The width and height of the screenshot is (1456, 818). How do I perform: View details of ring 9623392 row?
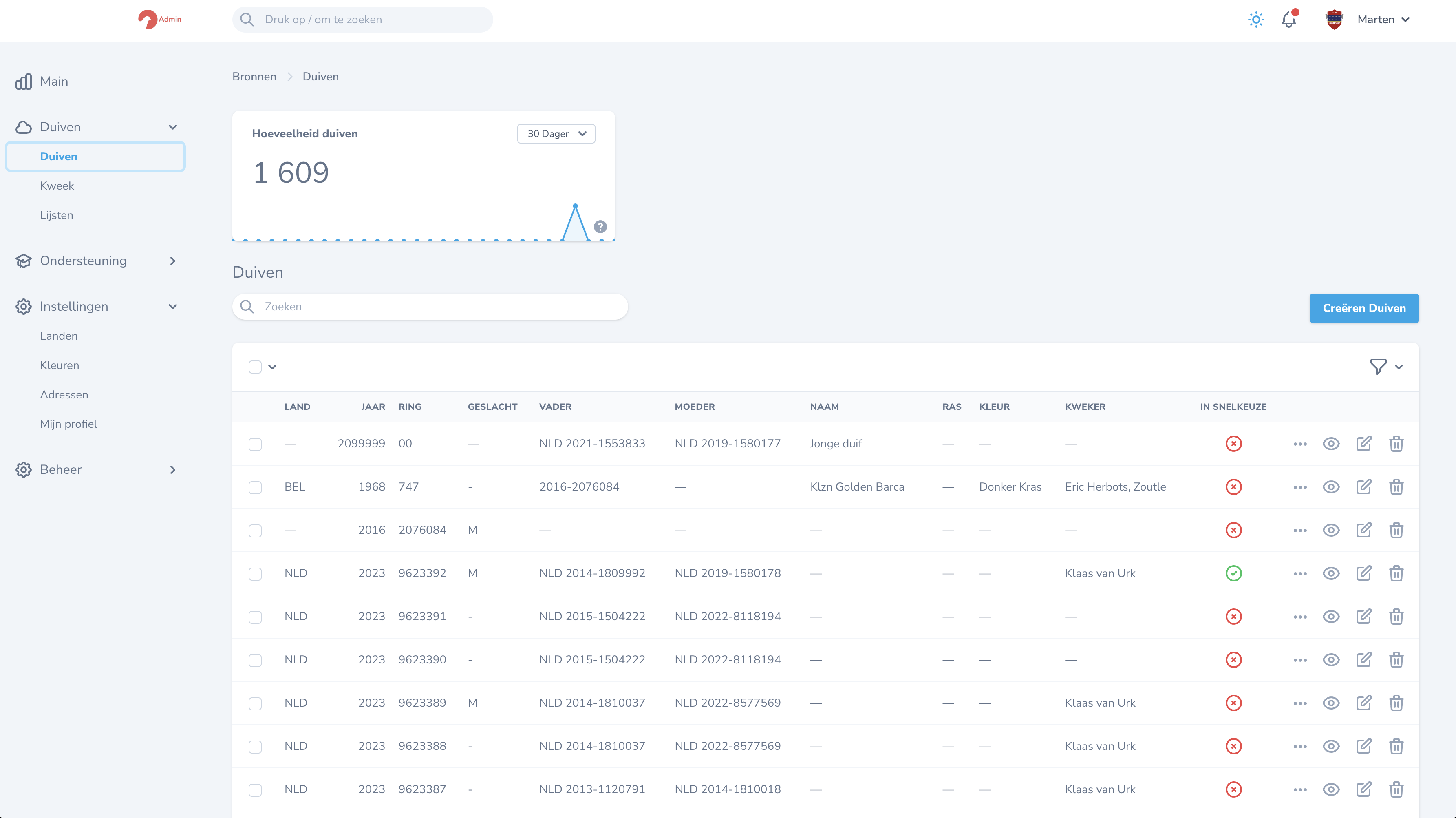pyautogui.click(x=1330, y=573)
